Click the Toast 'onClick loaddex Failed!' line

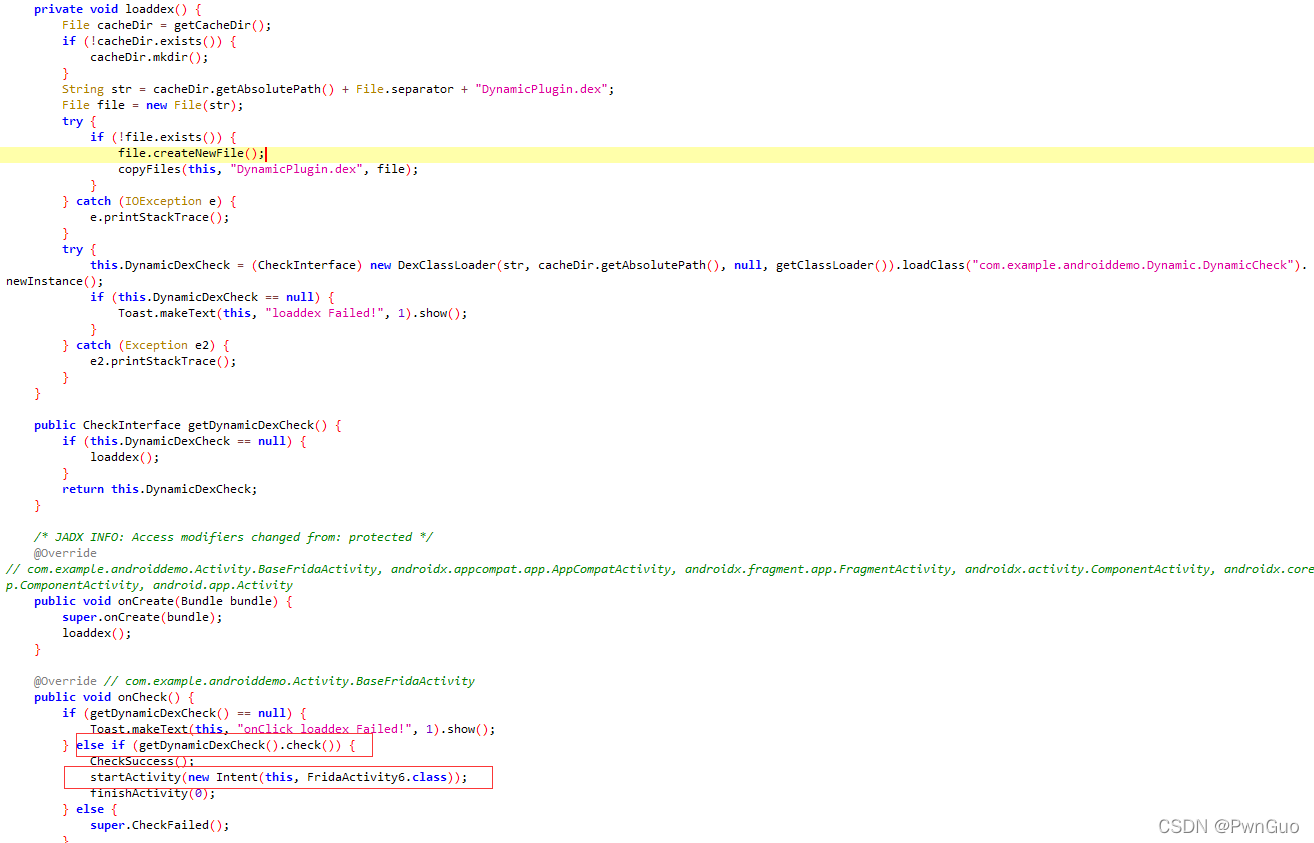pos(293,729)
